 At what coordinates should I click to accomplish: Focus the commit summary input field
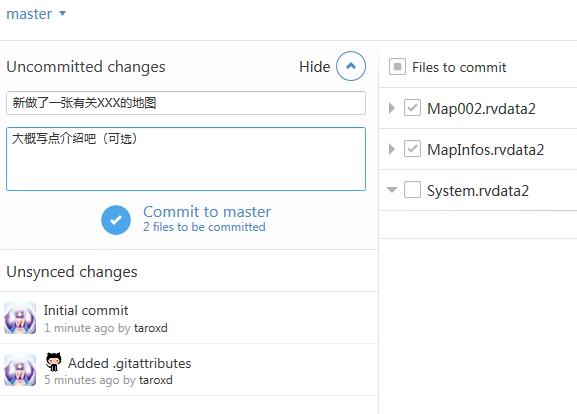tap(186, 103)
